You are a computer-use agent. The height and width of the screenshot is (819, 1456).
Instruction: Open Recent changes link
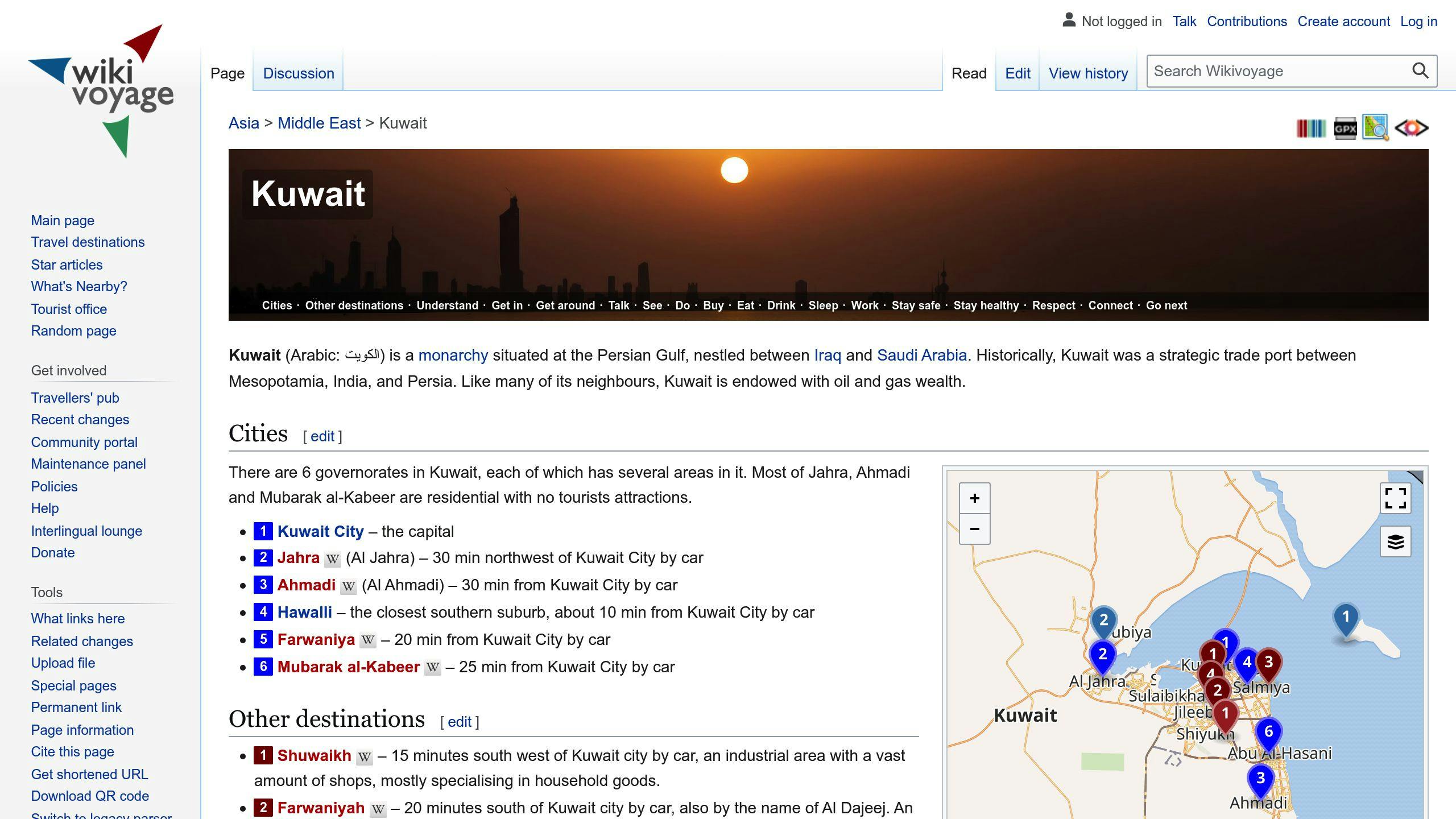80,420
